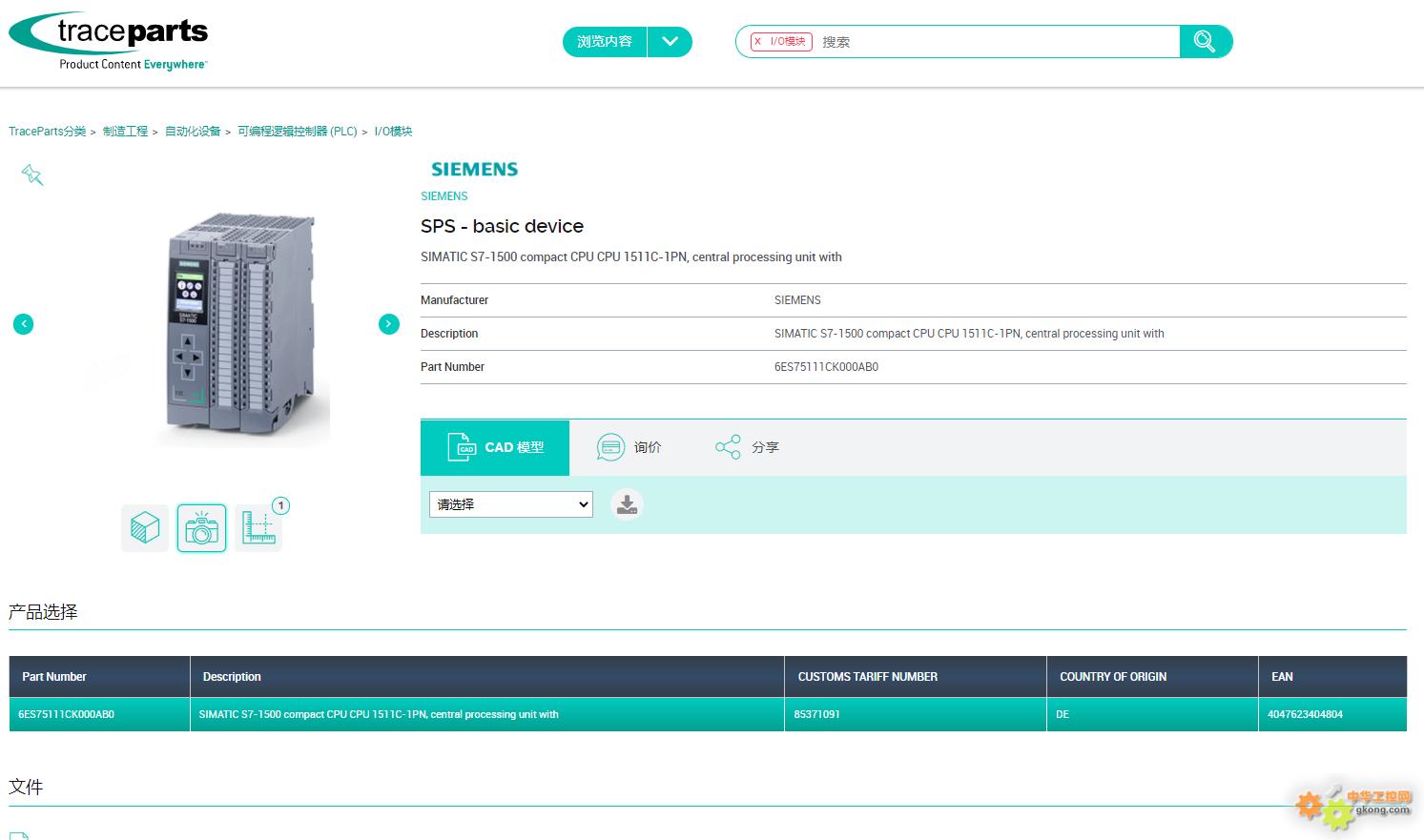Click part number value in details list
The image size is (1424, 840).
(x=826, y=367)
